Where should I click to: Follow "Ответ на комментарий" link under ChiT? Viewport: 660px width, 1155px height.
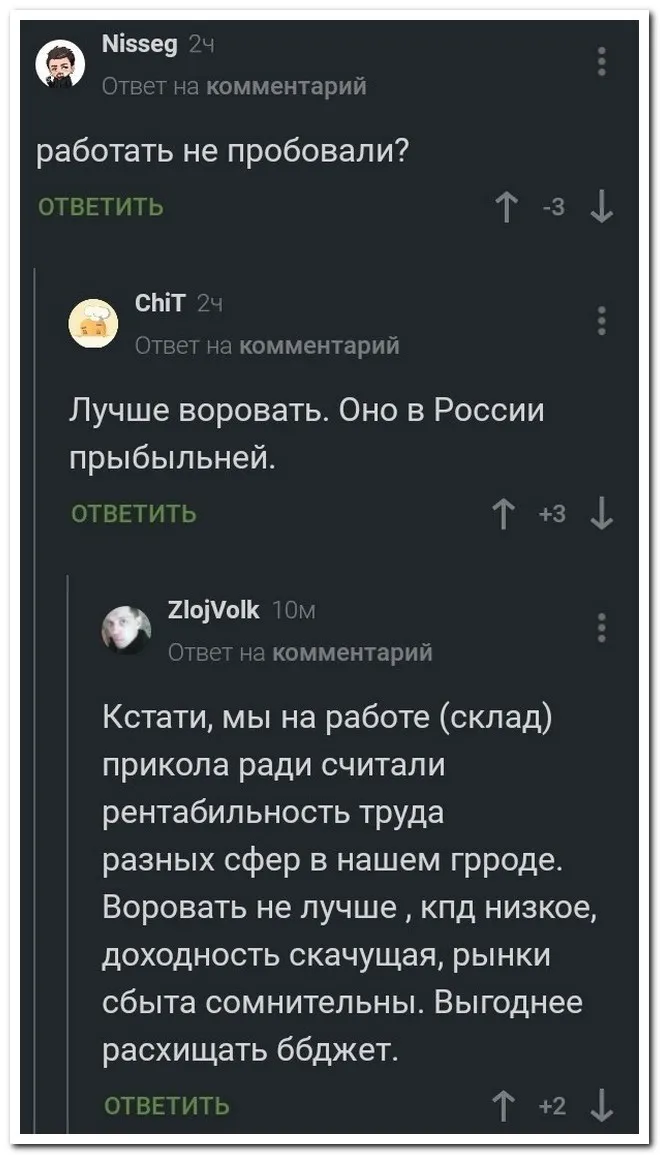point(267,345)
